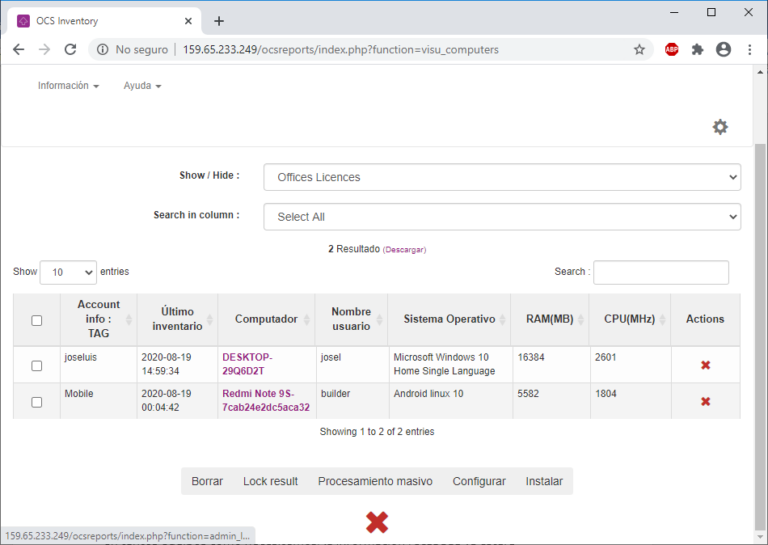Toggle the select-all checkbox in table header
Screen dimensions: 768x545
(x=37, y=320)
